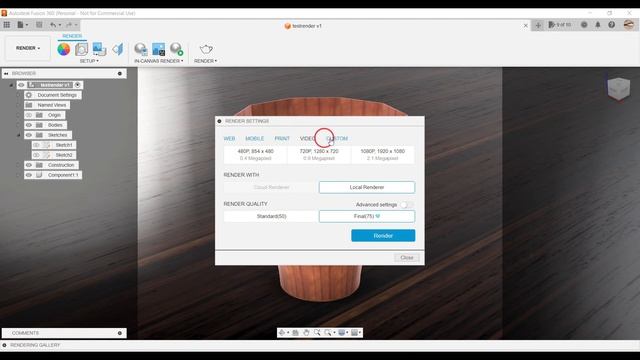Choose 1080P 1920 x 1080 resolution
This screenshot has width=640, height=360.
pos(382,155)
